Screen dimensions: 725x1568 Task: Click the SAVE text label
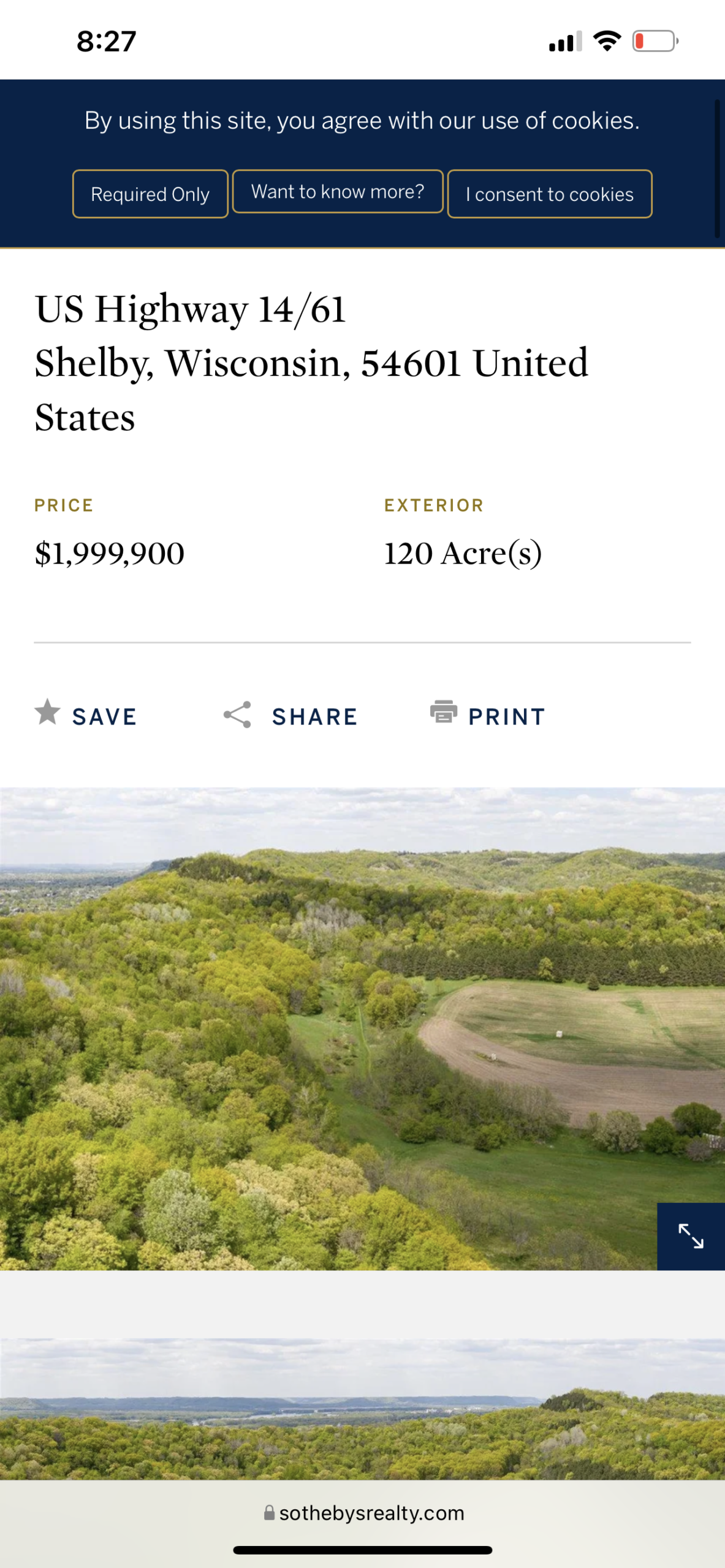pos(105,717)
